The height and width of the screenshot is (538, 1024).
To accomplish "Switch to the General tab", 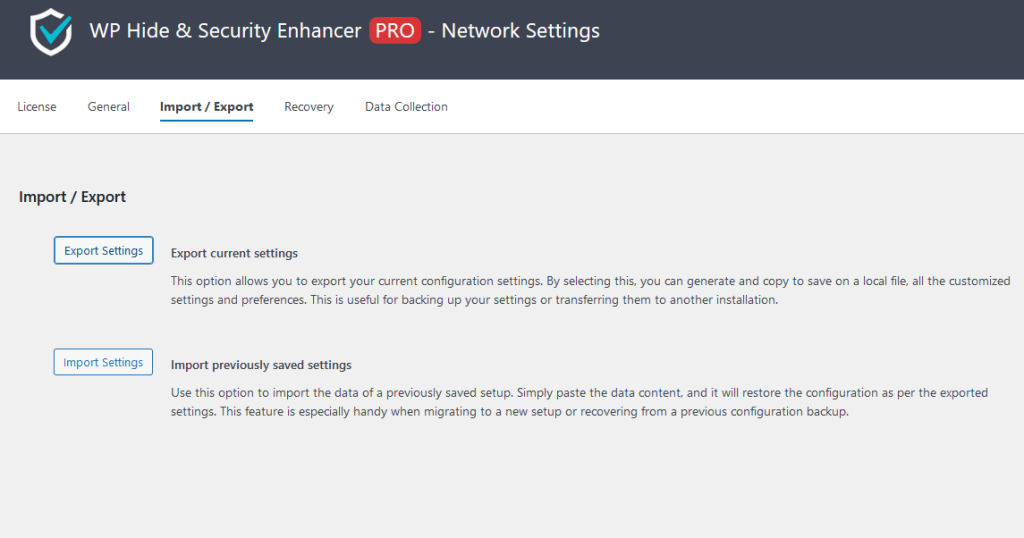I will pos(108,107).
